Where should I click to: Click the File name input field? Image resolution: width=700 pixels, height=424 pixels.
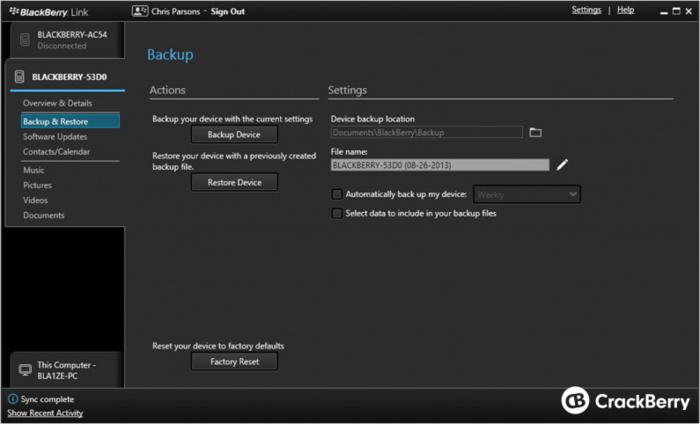click(440, 165)
